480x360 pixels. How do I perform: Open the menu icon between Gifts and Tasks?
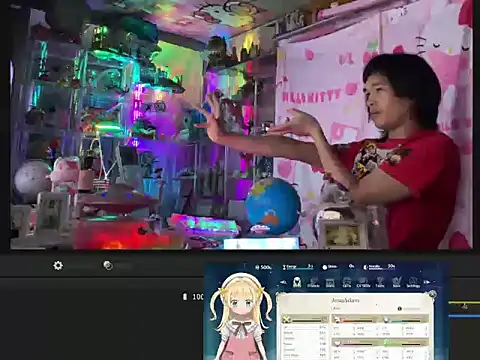point(363,283)
